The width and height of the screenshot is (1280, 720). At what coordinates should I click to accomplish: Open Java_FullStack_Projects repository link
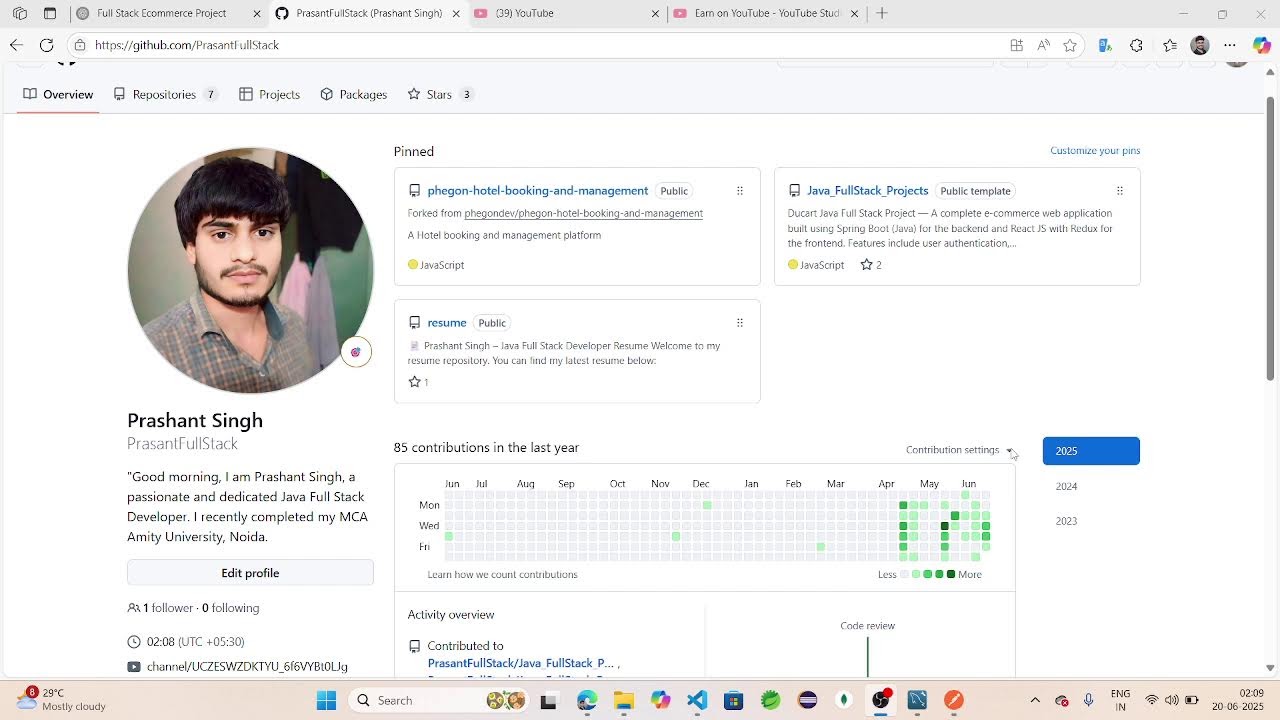(x=868, y=191)
